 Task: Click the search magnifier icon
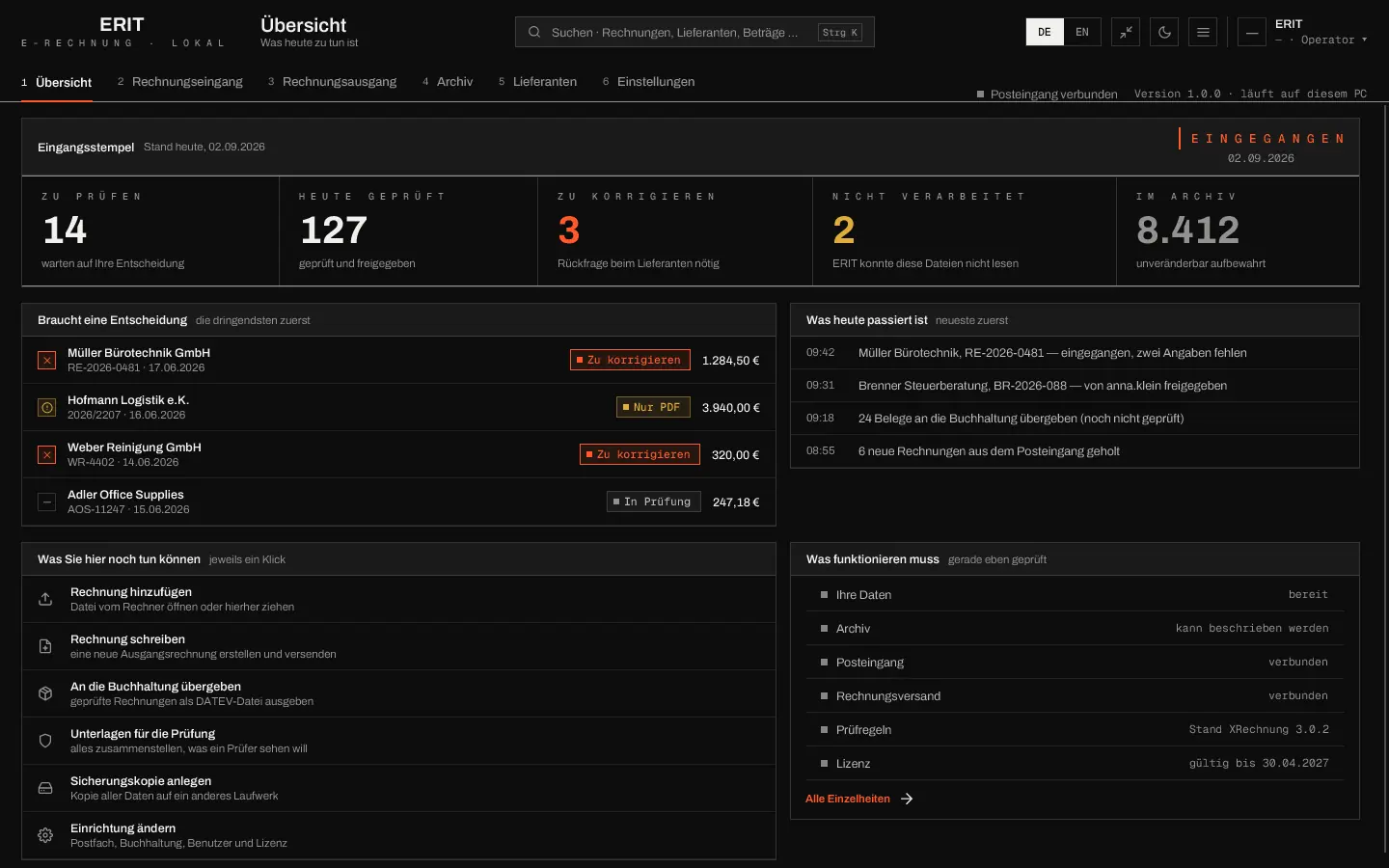pos(534,32)
